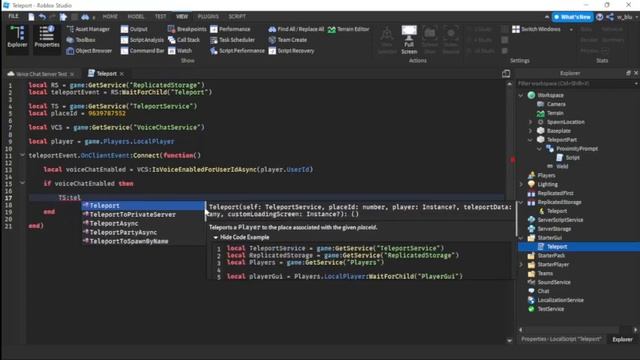
Task: Click the Undo arrow in quick access bar
Action: pos(42,17)
